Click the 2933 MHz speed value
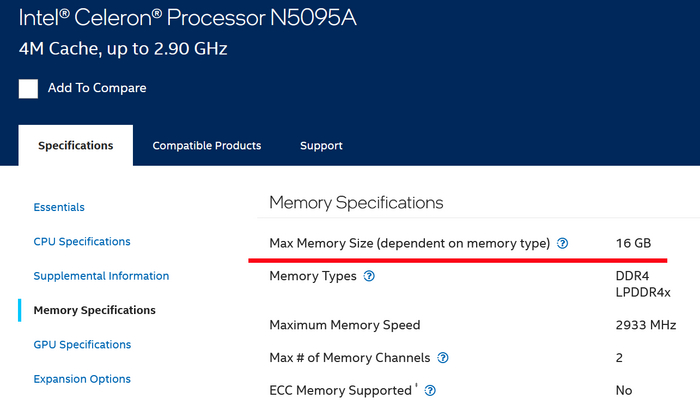The image size is (700, 404). tap(646, 325)
